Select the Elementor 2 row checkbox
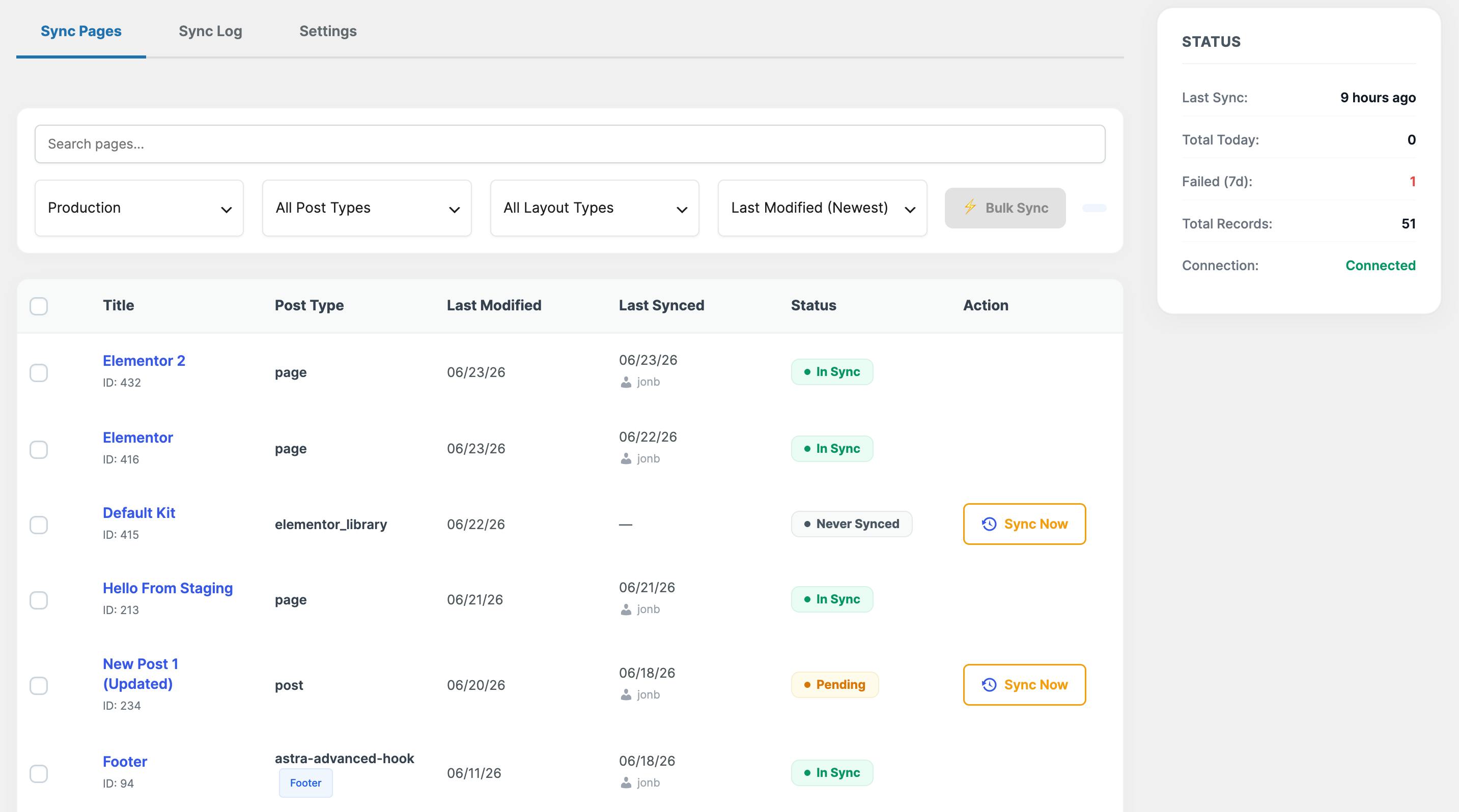The image size is (1459, 812). pos(39,373)
